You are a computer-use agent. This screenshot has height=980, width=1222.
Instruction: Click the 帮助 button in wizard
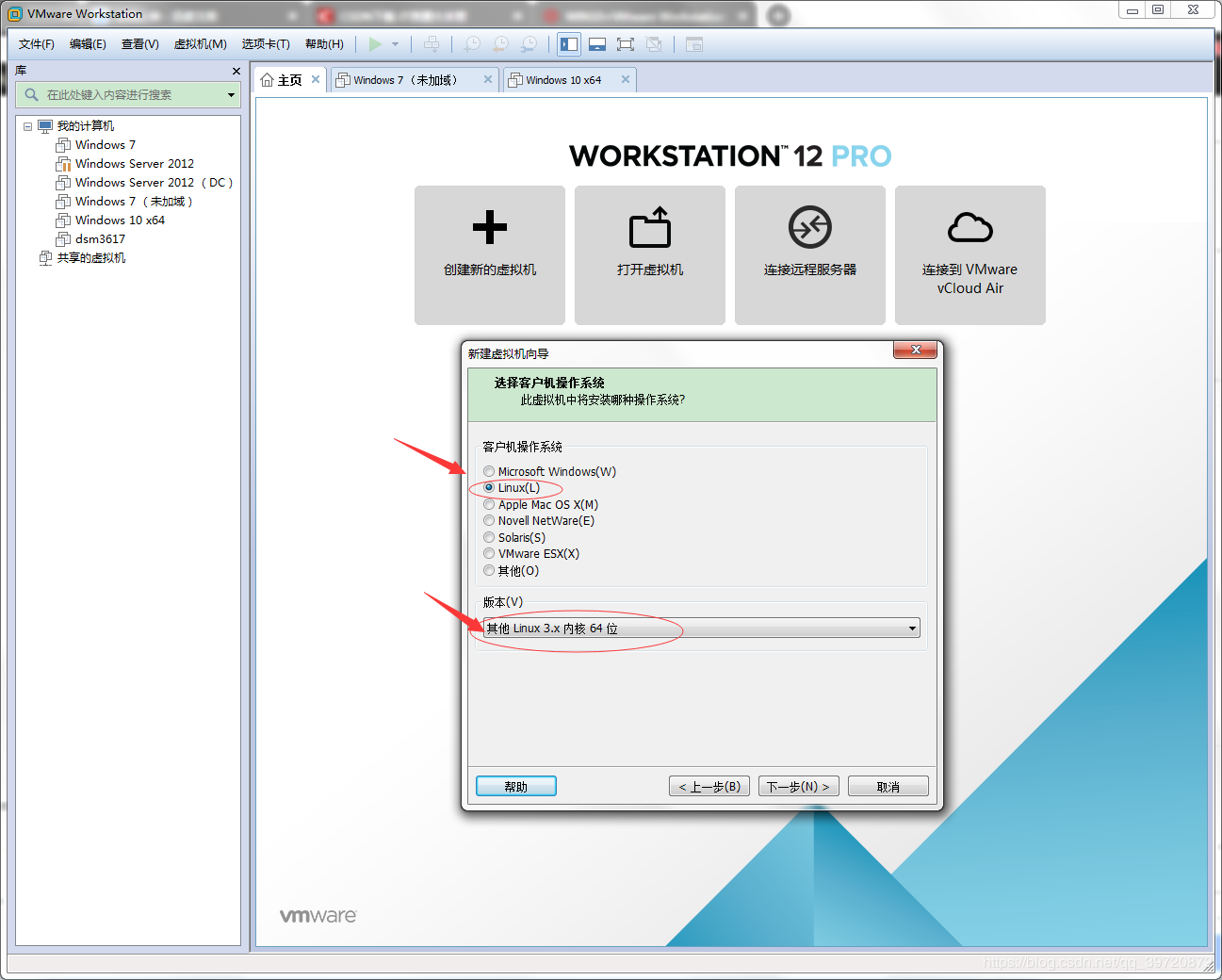[516, 786]
